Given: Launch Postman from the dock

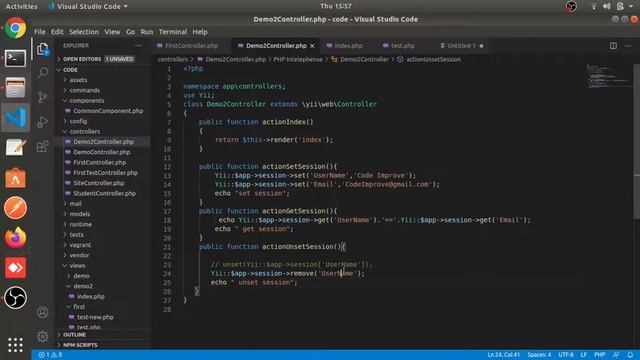Looking at the screenshot, I should point(16,207).
